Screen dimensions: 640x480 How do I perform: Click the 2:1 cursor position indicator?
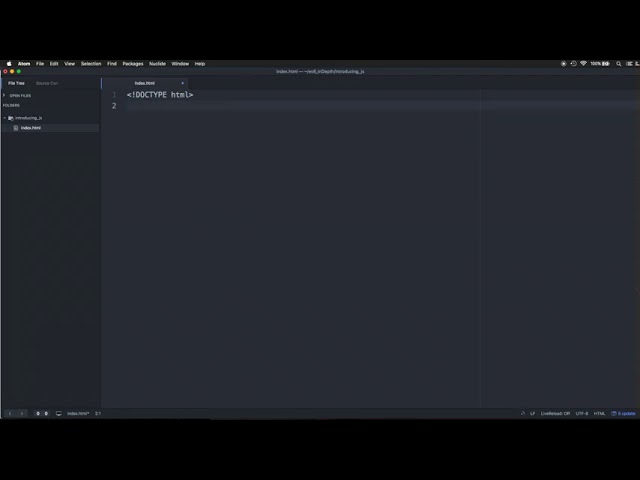coord(98,413)
